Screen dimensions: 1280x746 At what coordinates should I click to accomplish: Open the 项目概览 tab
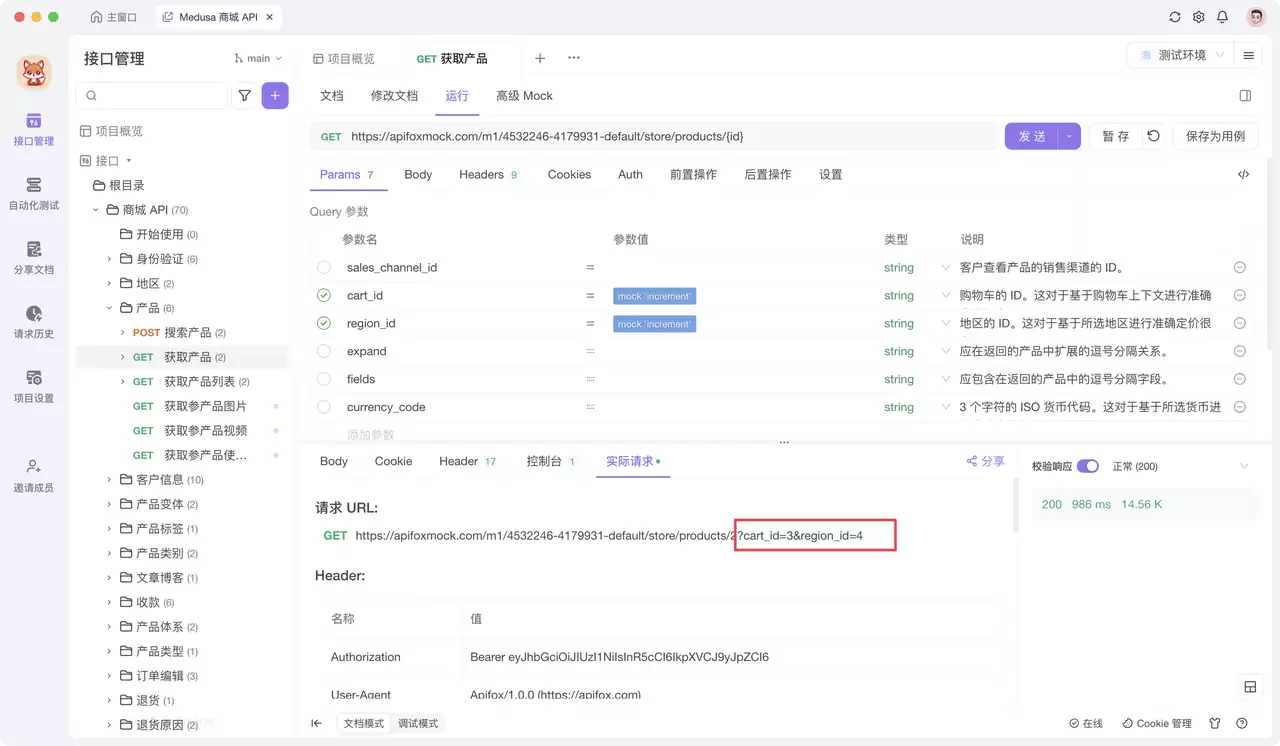point(344,58)
